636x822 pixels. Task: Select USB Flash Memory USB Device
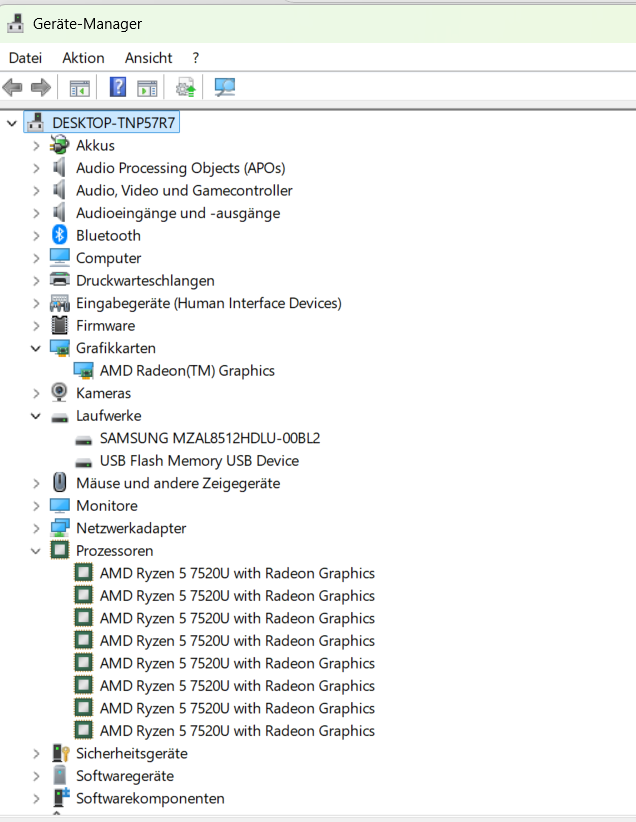pos(199,460)
